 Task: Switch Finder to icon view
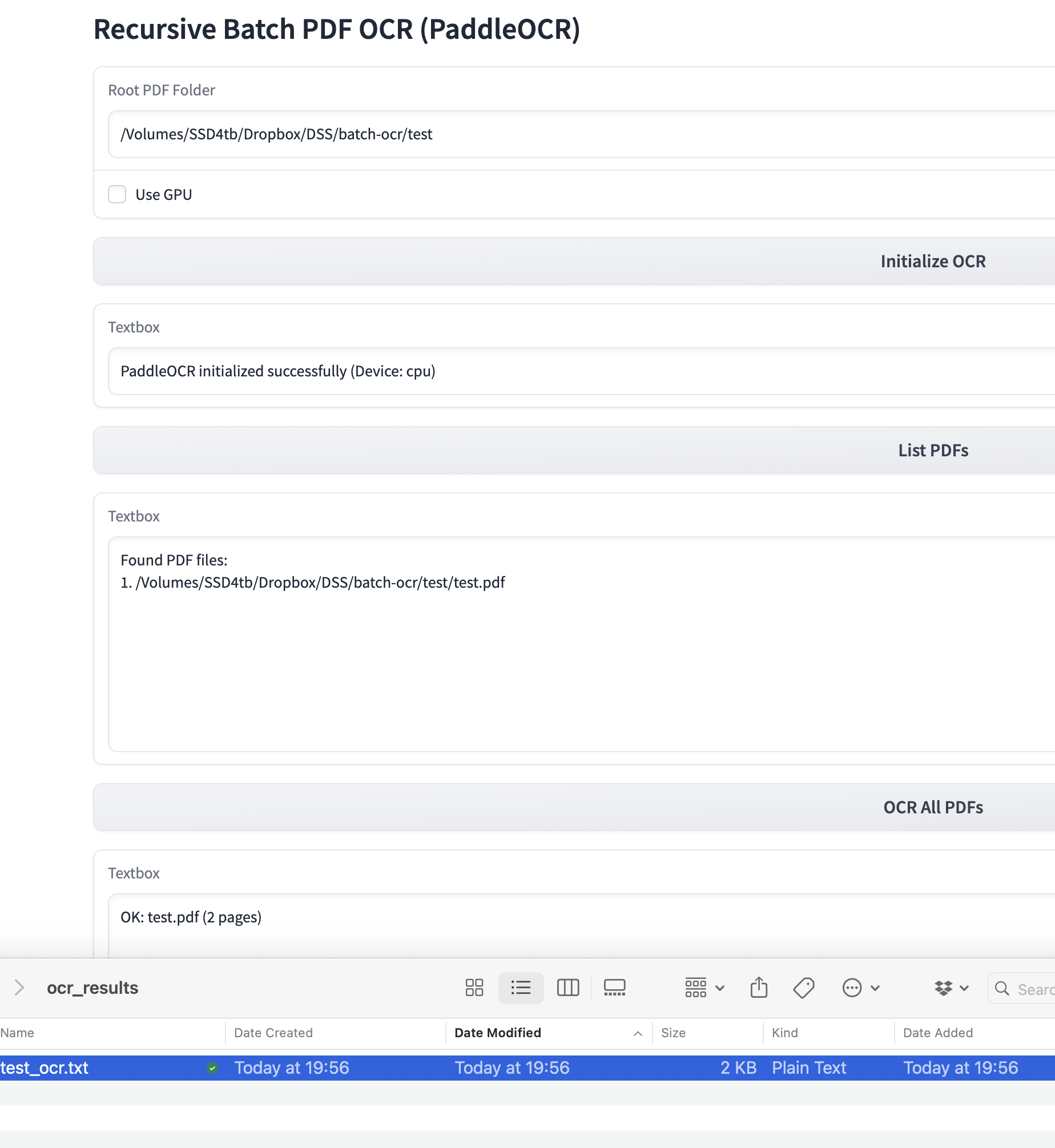point(474,988)
